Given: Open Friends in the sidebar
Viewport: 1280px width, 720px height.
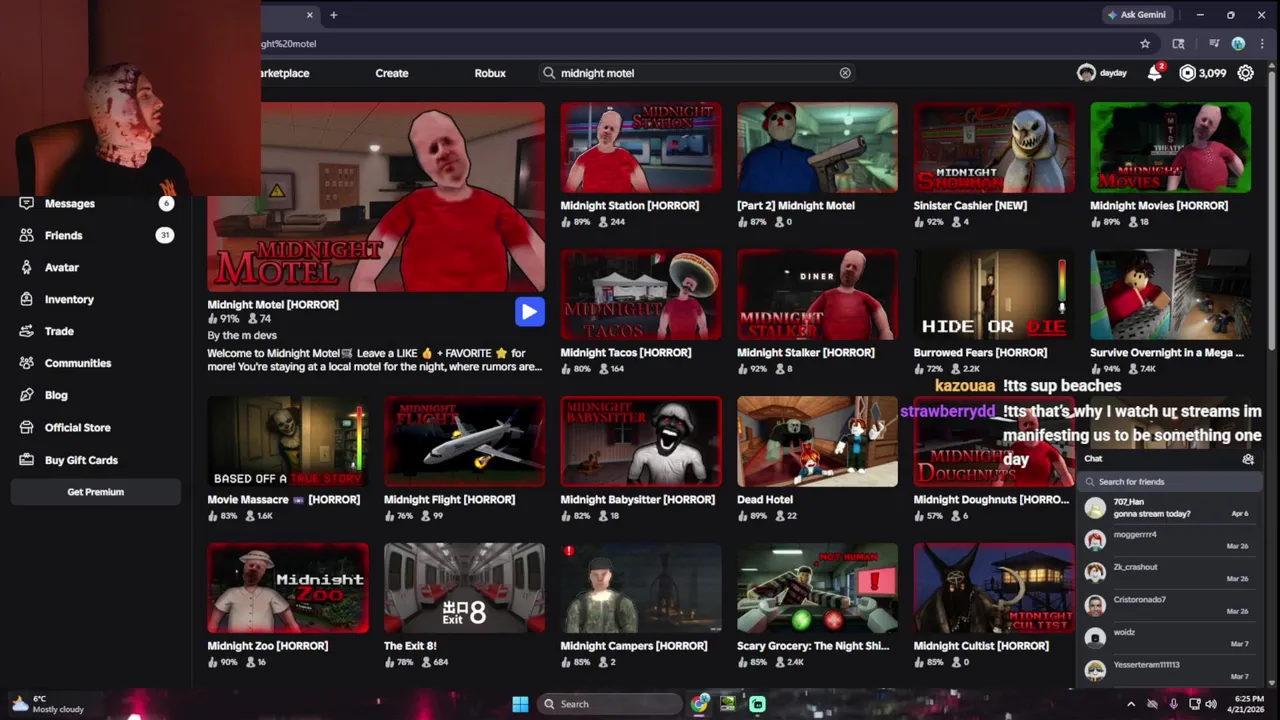Looking at the screenshot, I should coord(96,235).
